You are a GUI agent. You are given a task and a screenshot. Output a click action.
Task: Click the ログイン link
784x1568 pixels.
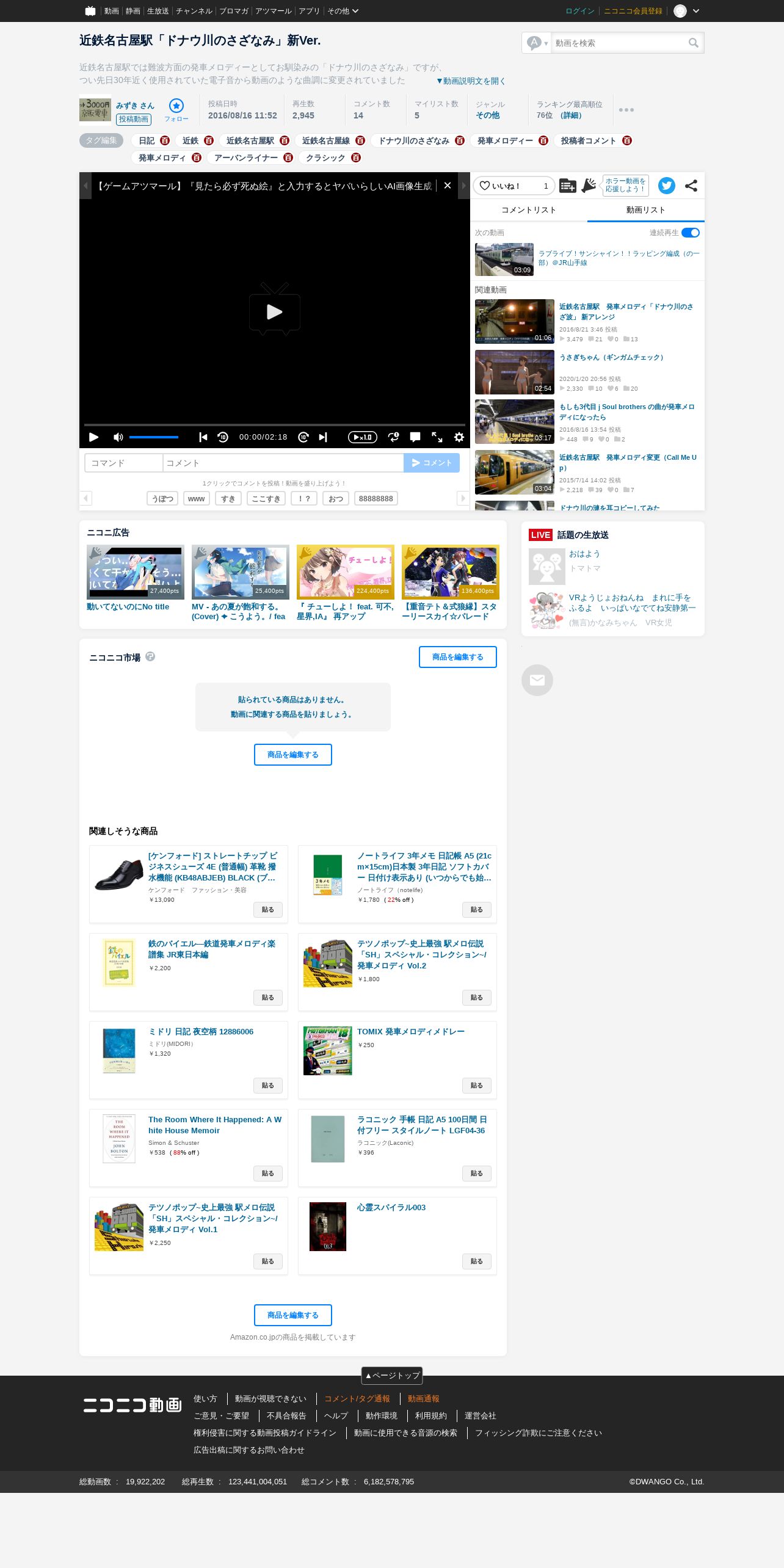coord(580,11)
